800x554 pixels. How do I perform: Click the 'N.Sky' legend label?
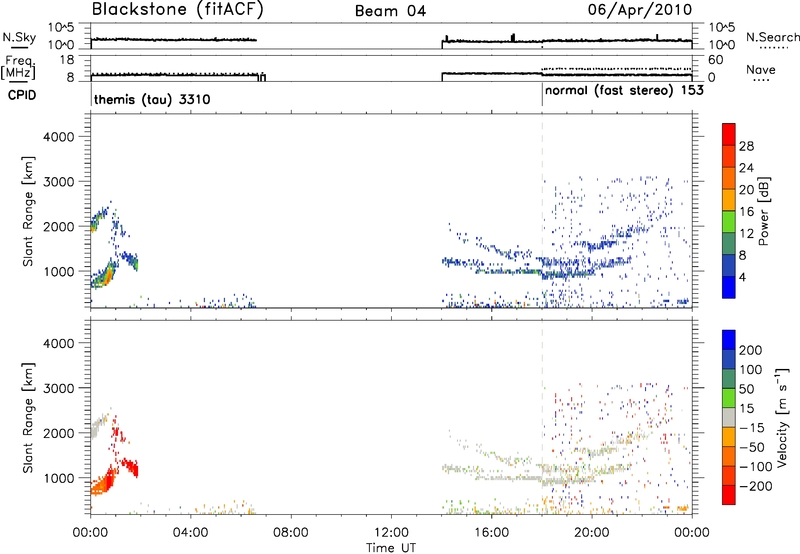(x=19, y=37)
